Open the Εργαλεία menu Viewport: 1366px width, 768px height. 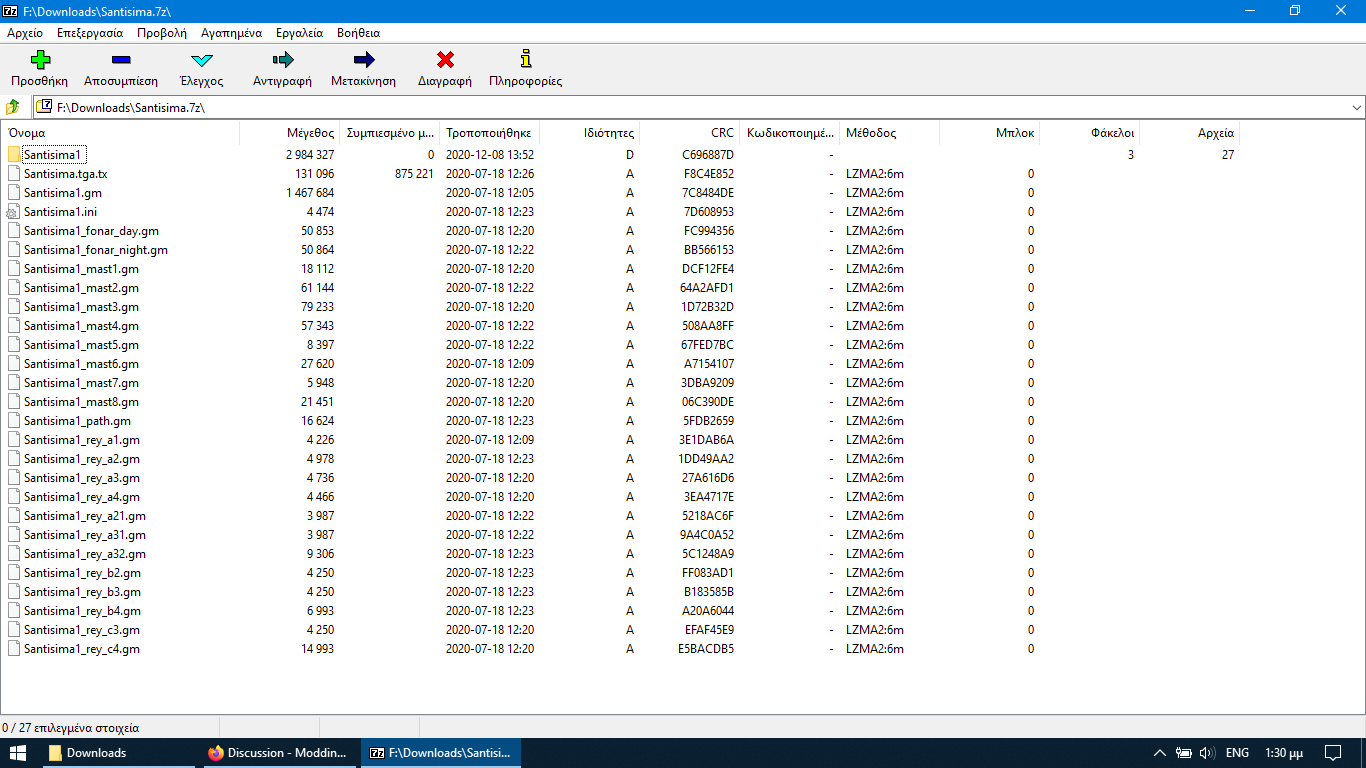[298, 33]
